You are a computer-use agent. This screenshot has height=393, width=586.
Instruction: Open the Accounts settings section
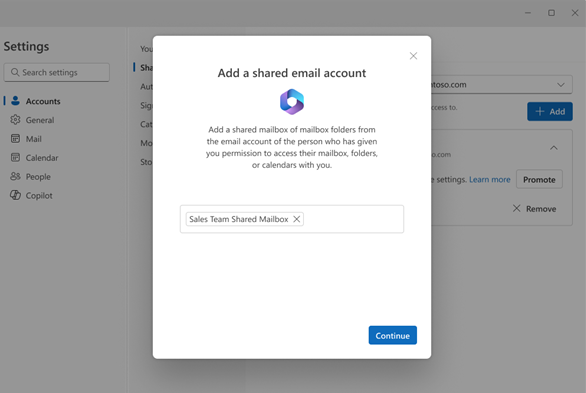pyautogui.click(x=43, y=101)
